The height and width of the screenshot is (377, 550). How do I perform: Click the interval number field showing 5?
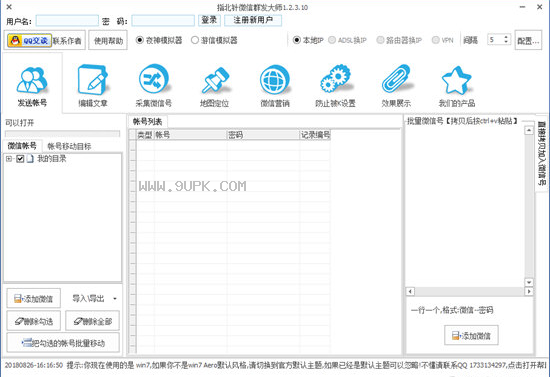point(495,40)
